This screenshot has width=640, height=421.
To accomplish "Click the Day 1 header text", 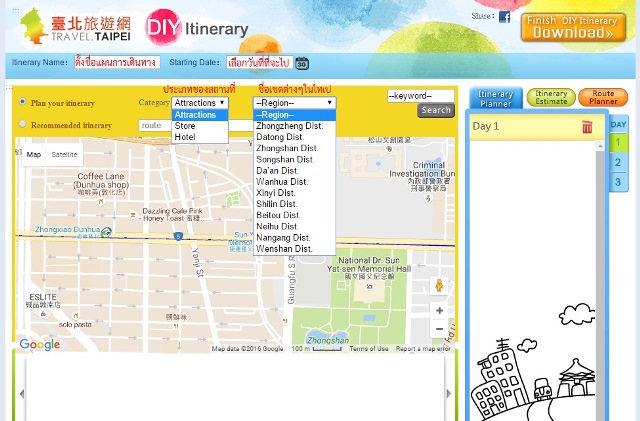I will [485, 126].
